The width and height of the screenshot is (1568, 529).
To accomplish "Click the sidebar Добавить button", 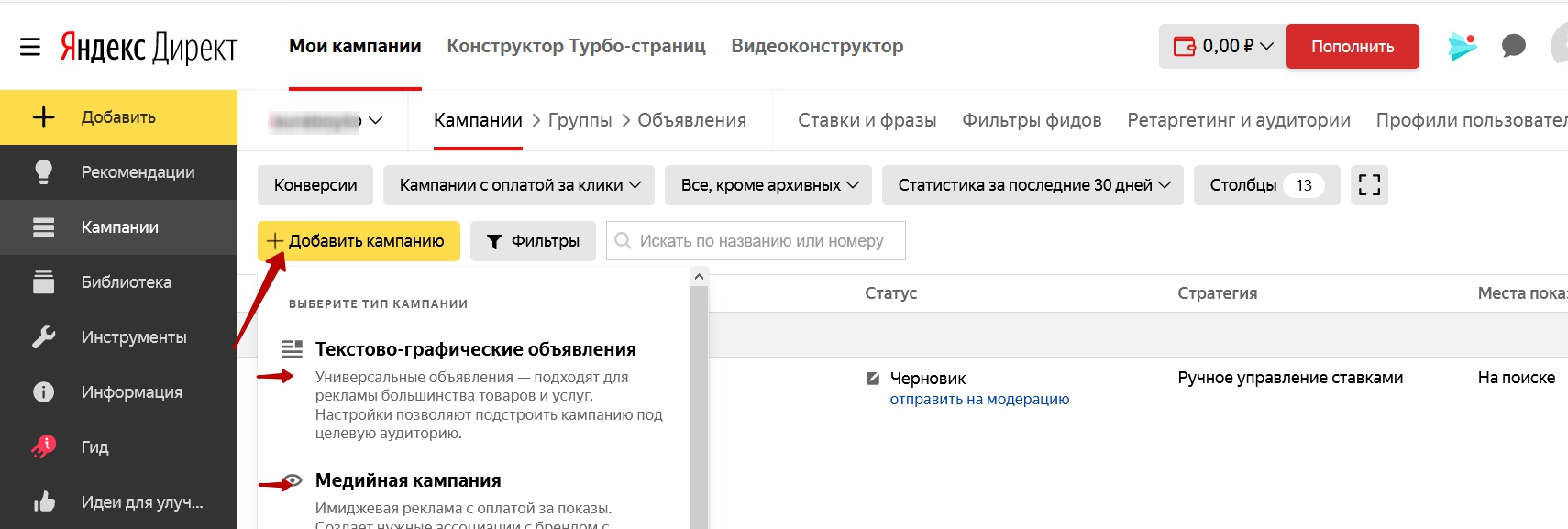I will 118,117.
